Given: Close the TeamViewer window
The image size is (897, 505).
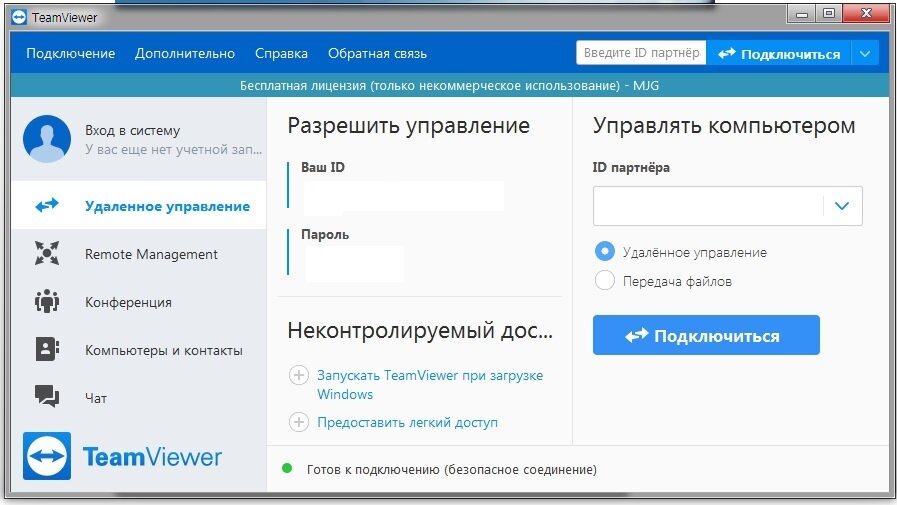Looking at the screenshot, I should [x=866, y=14].
